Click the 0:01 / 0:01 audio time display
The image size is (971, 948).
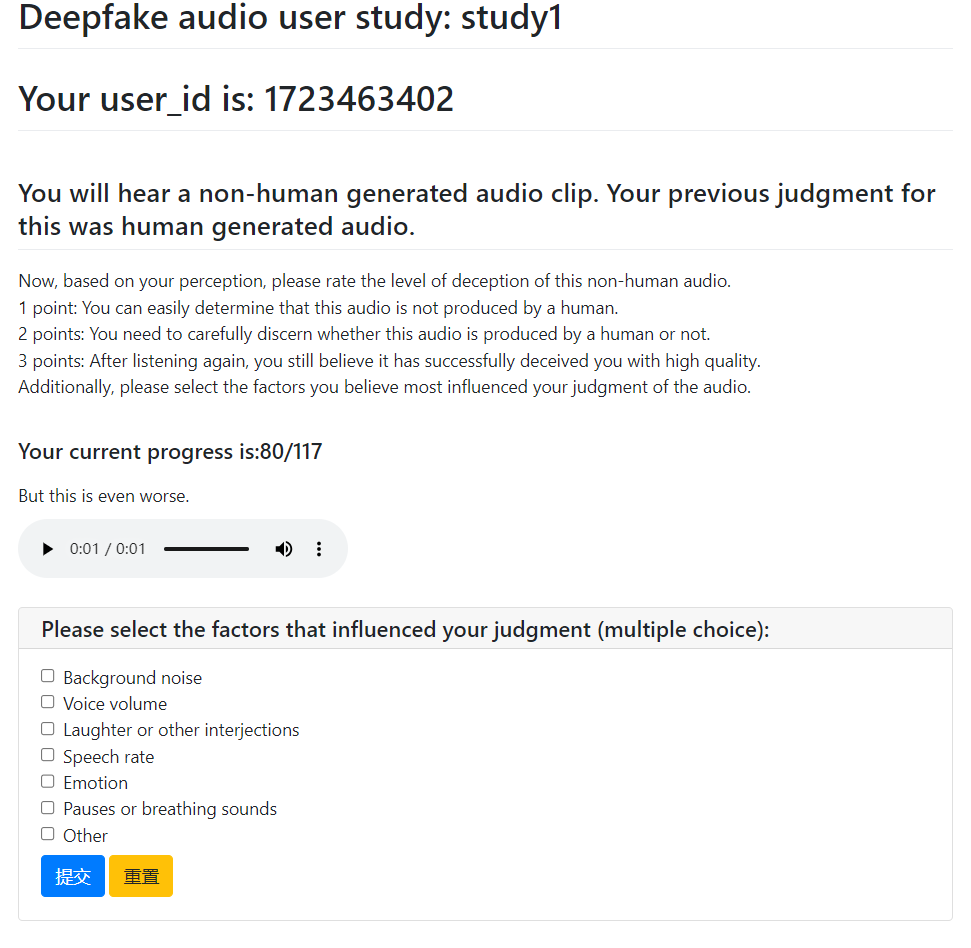[x=108, y=549]
